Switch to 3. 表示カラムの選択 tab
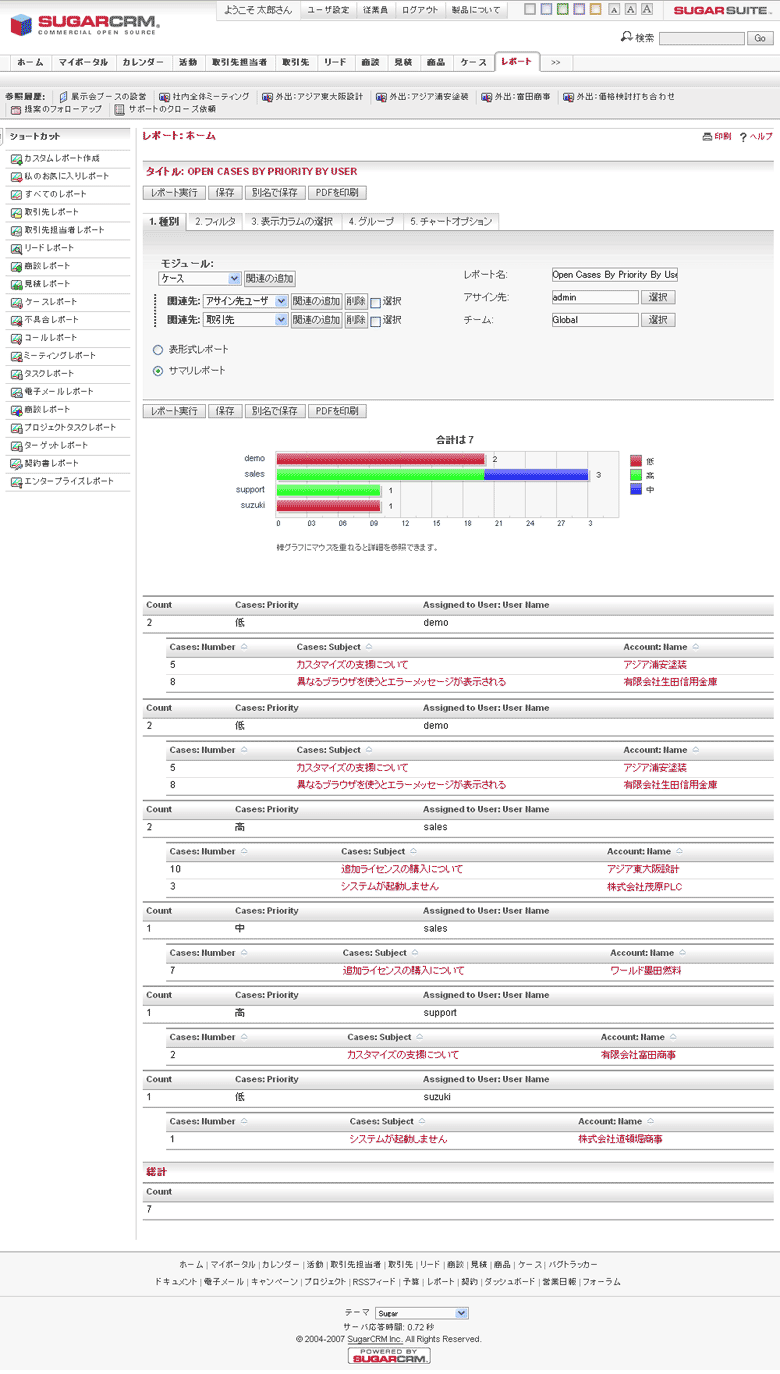Viewport: 780px width, 1374px height. (292, 222)
